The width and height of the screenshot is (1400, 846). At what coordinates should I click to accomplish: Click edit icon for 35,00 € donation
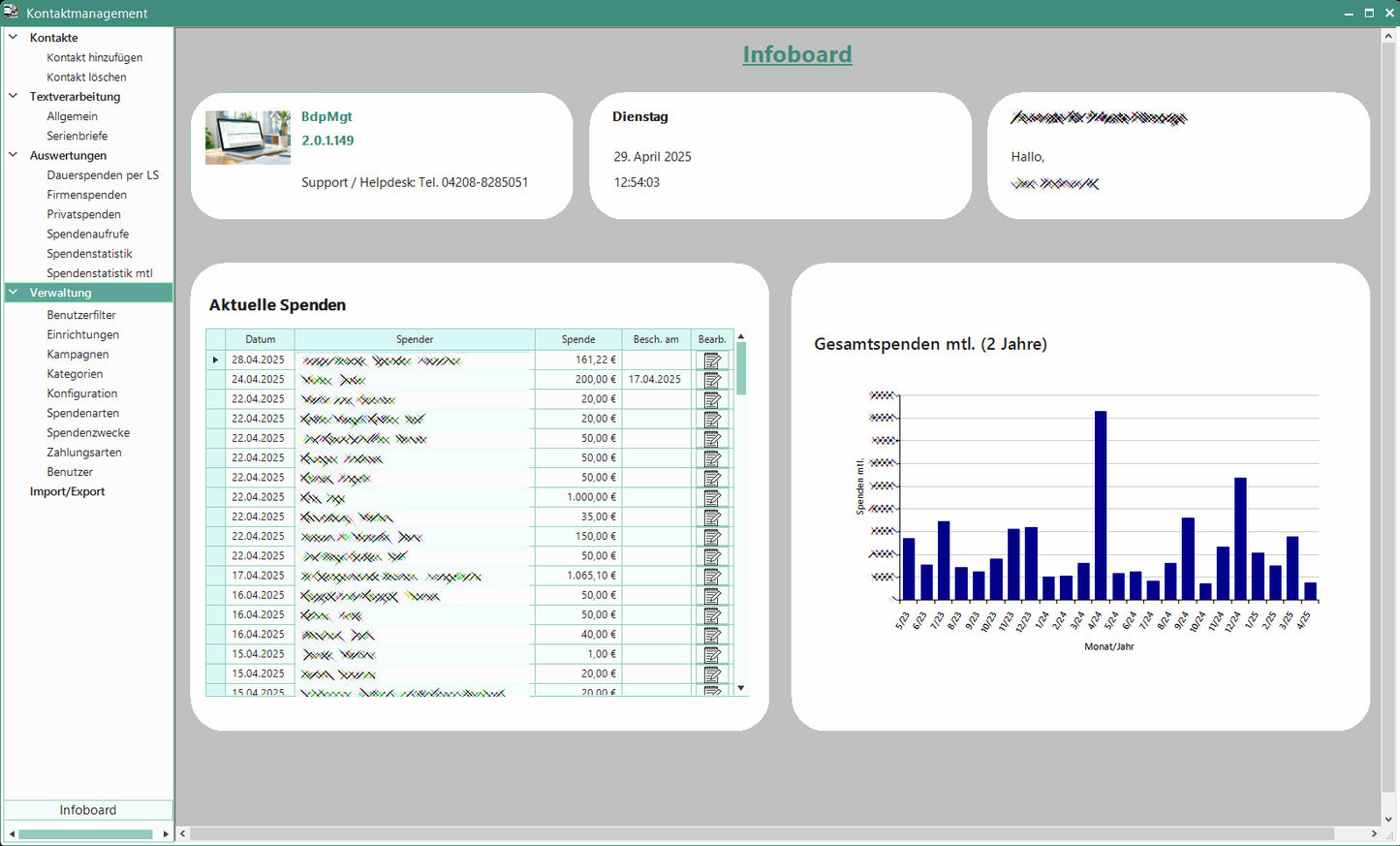tap(712, 517)
